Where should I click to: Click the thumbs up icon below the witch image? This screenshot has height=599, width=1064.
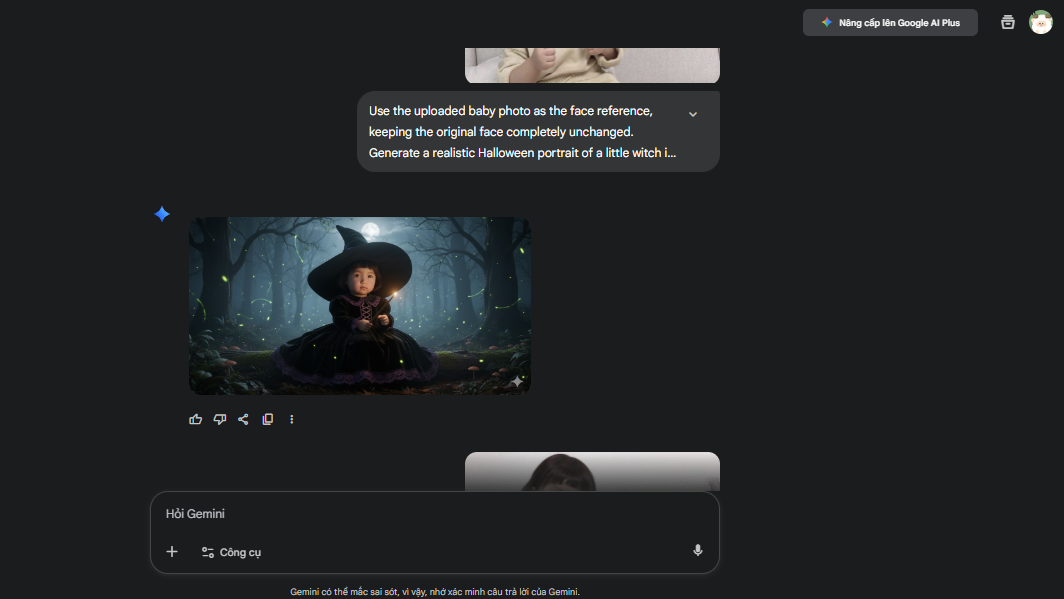pyautogui.click(x=196, y=419)
